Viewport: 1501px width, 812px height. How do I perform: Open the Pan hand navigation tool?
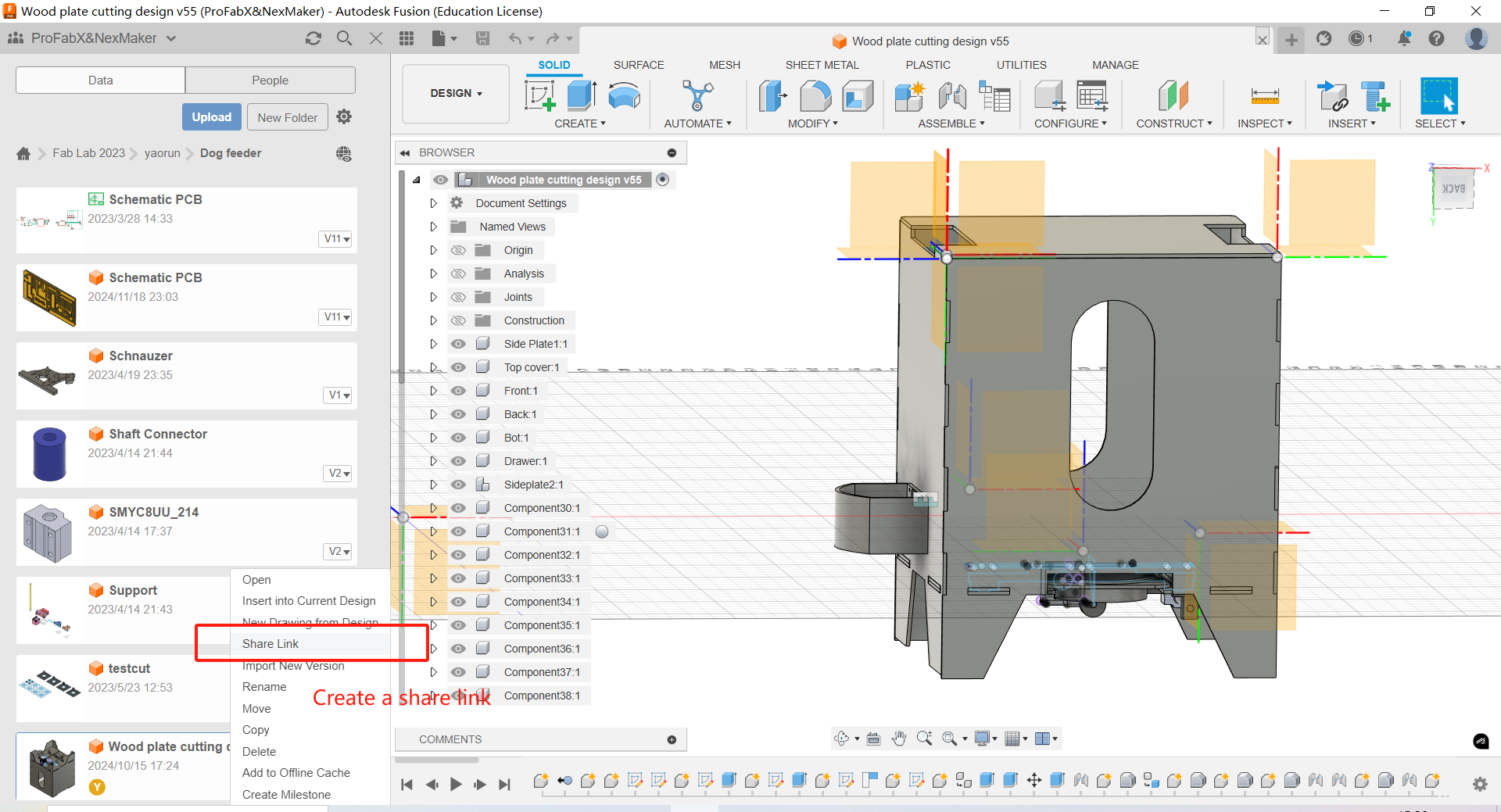pos(899,739)
